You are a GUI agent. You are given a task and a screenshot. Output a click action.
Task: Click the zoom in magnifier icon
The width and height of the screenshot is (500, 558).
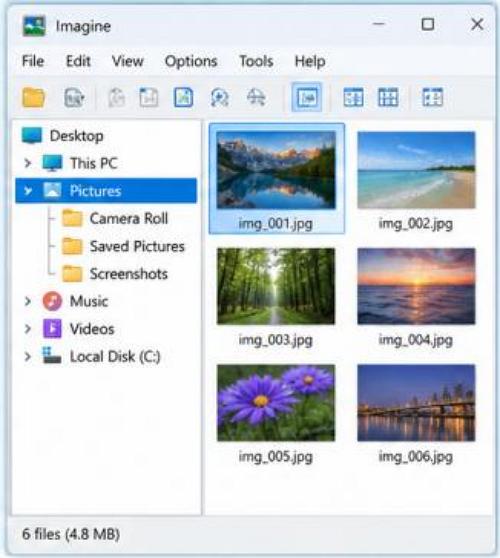219,97
